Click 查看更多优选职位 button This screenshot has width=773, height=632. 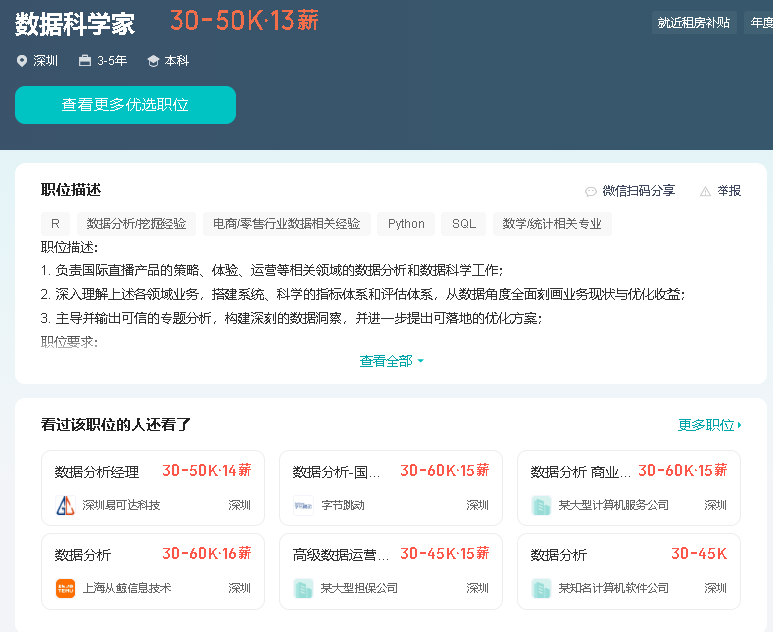(125, 105)
